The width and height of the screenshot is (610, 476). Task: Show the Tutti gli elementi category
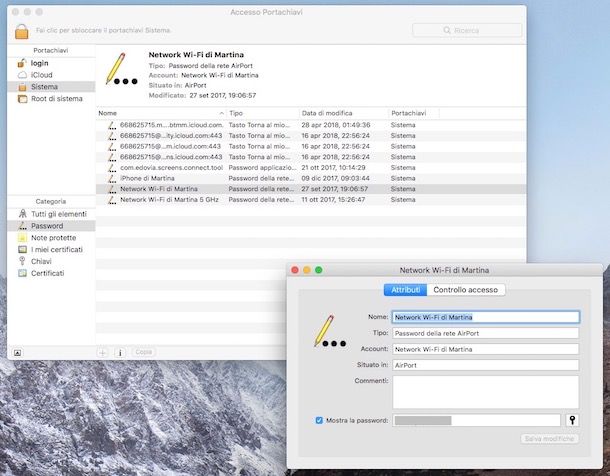click(51, 214)
